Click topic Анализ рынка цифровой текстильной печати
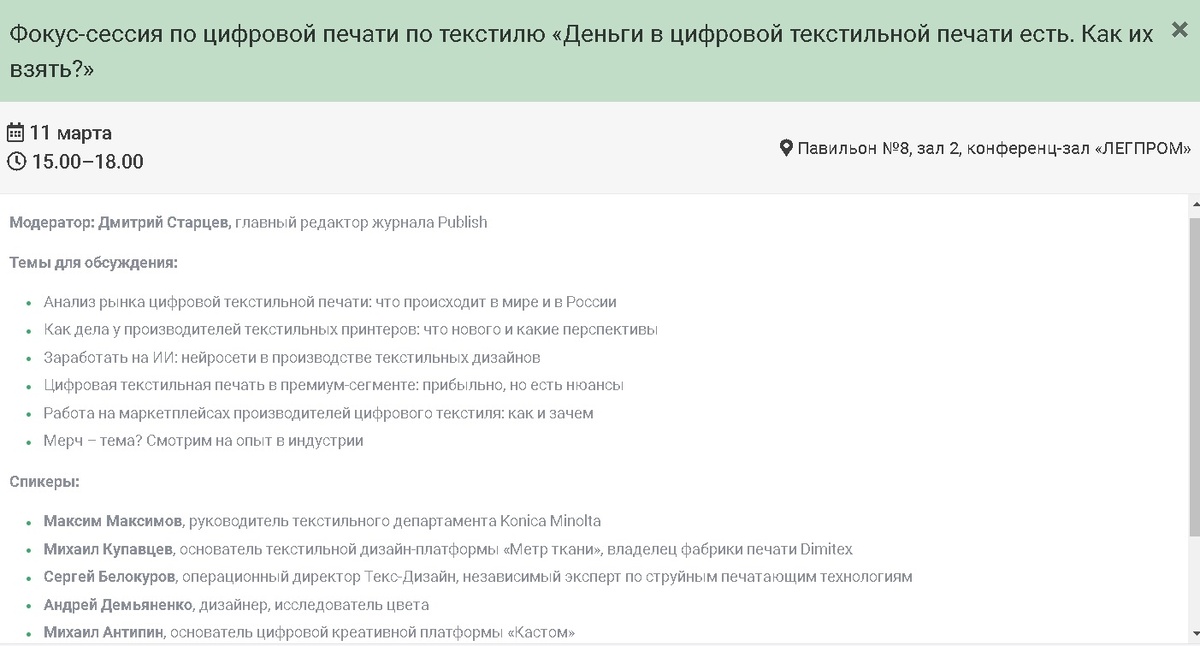 [x=330, y=302]
